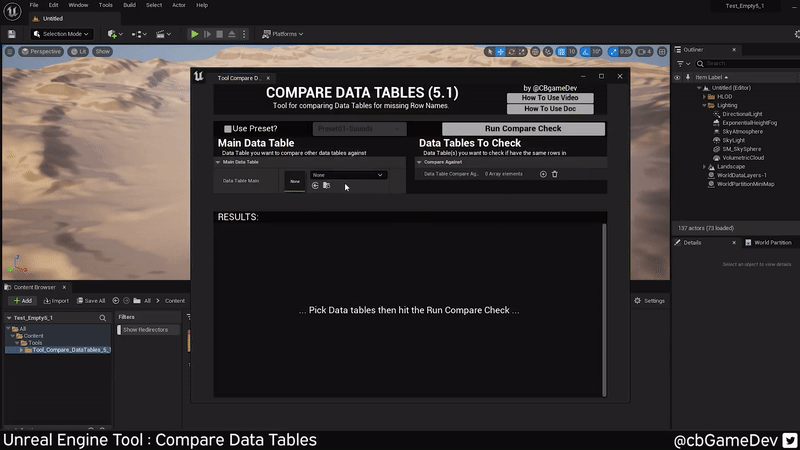Click the Play level button
Viewport: 800px width, 450px height.
click(x=195, y=34)
